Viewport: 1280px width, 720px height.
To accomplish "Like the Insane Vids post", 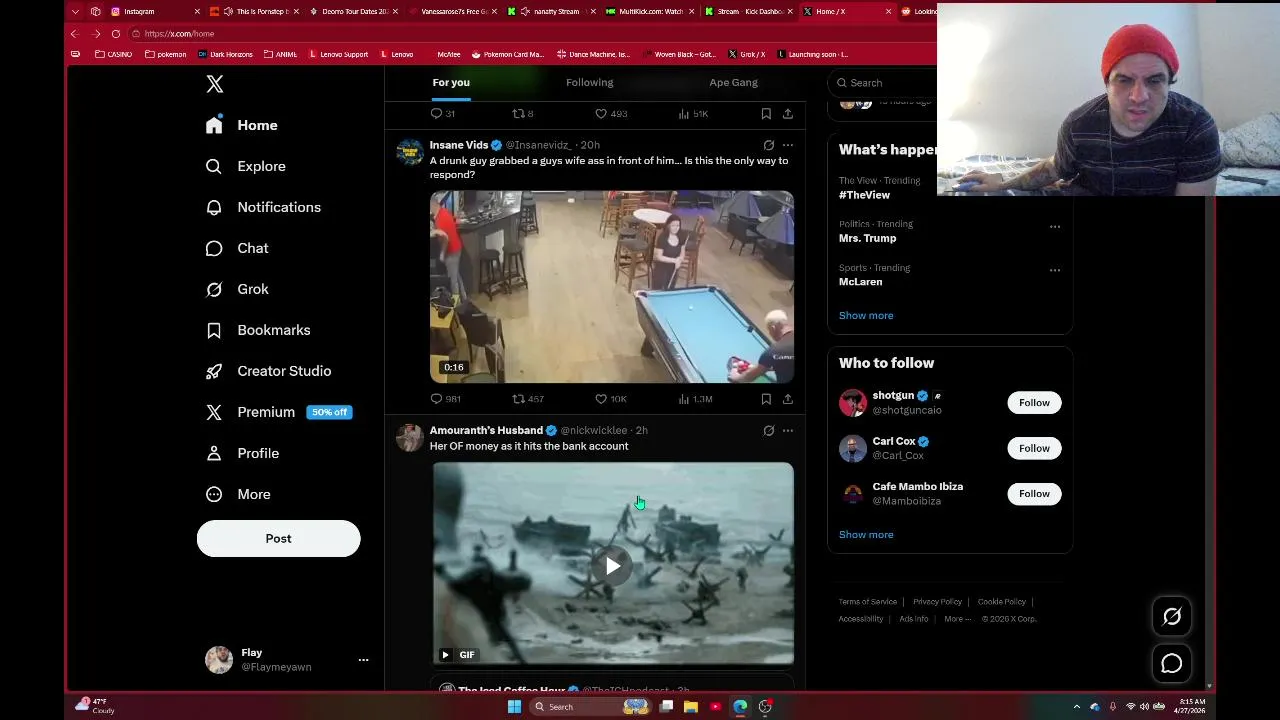I will point(610,399).
